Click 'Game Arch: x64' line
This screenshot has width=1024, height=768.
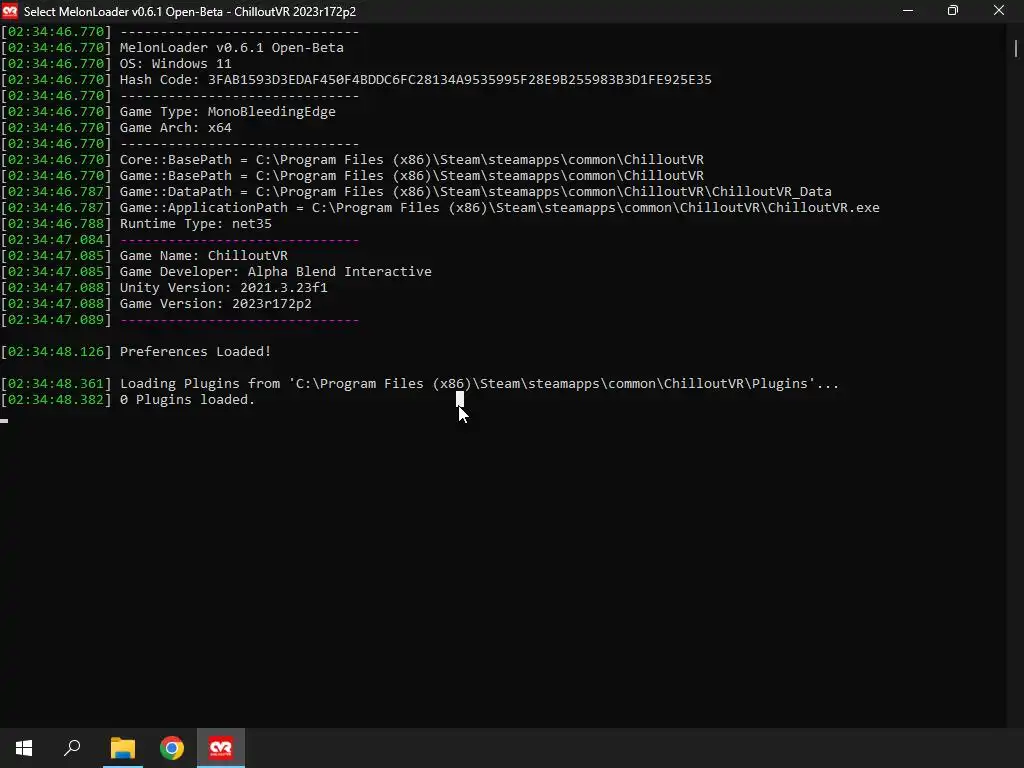176,128
